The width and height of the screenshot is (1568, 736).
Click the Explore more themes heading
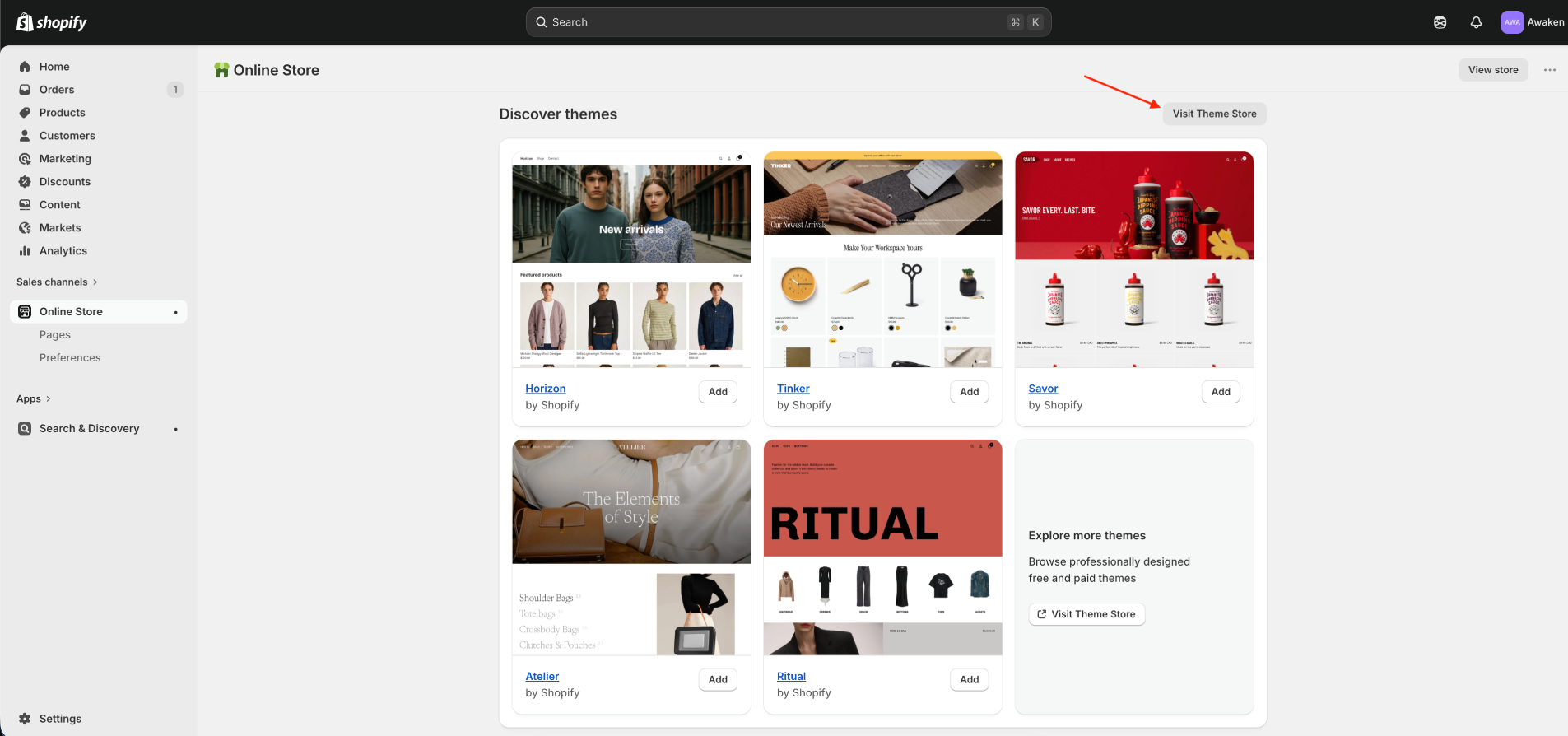tap(1086, 536)
